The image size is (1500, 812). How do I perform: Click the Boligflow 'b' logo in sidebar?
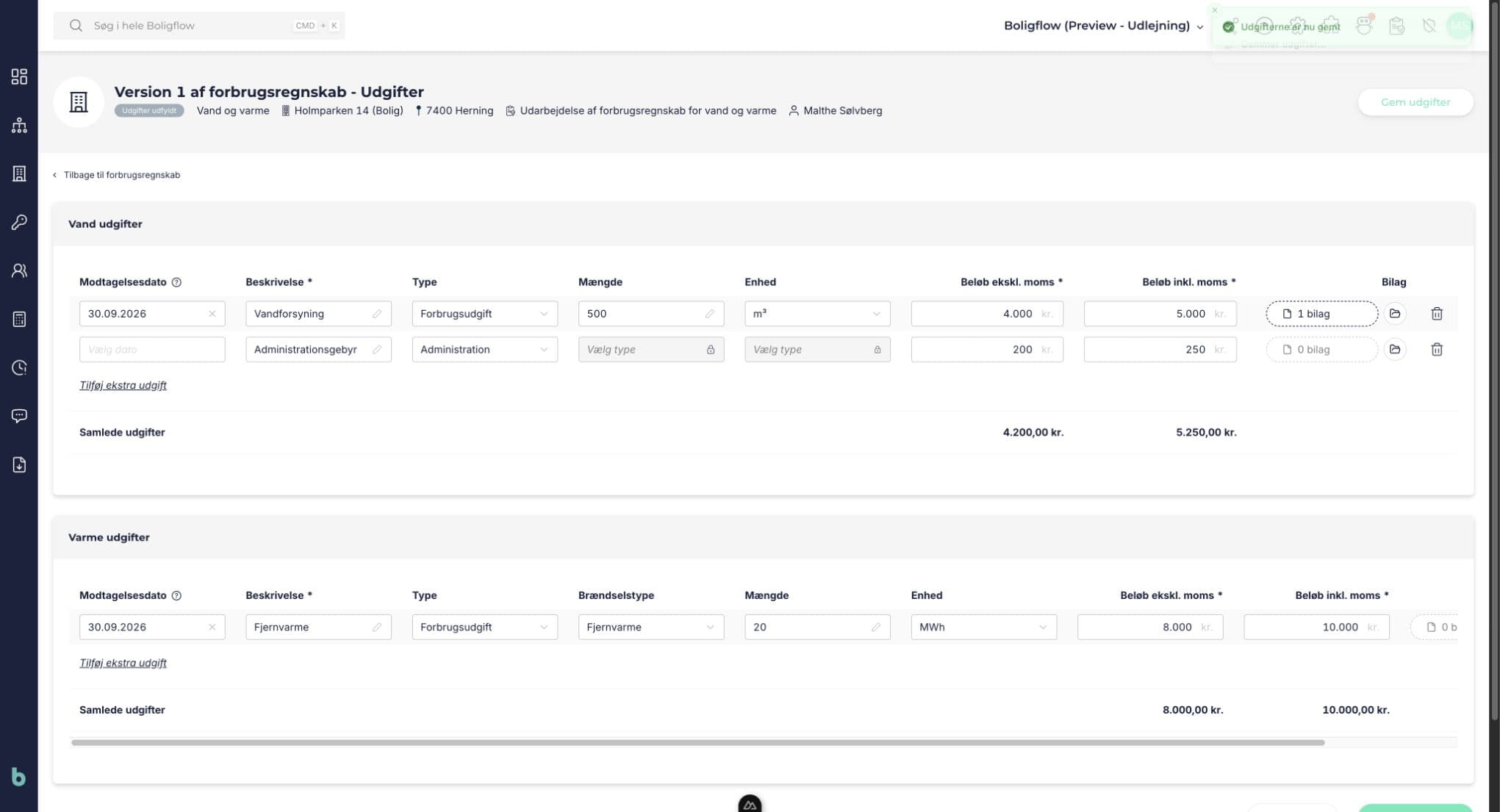point(19,777)
